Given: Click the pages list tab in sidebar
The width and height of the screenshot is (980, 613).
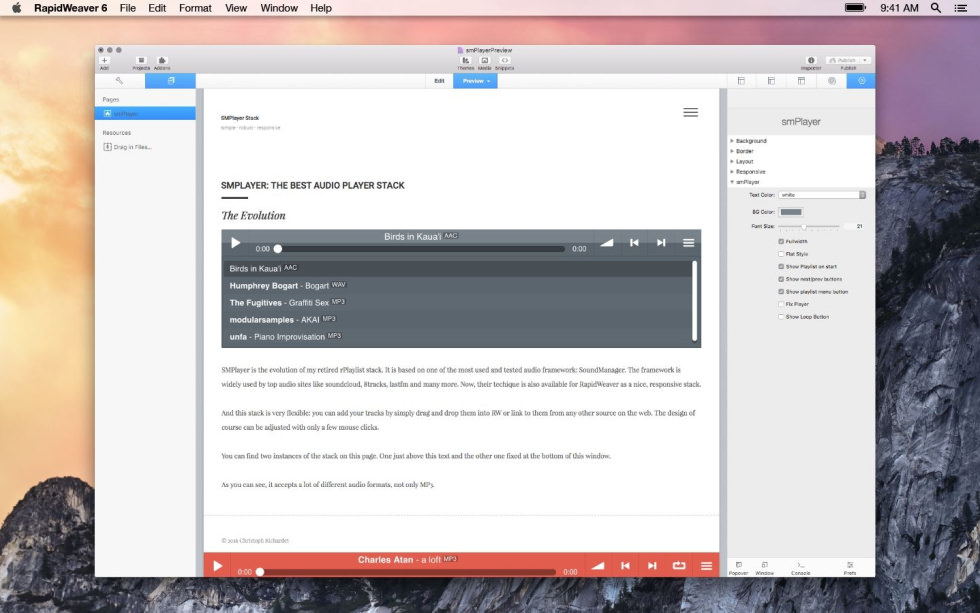Looking at the screenshot, I should tap(171, 81).
